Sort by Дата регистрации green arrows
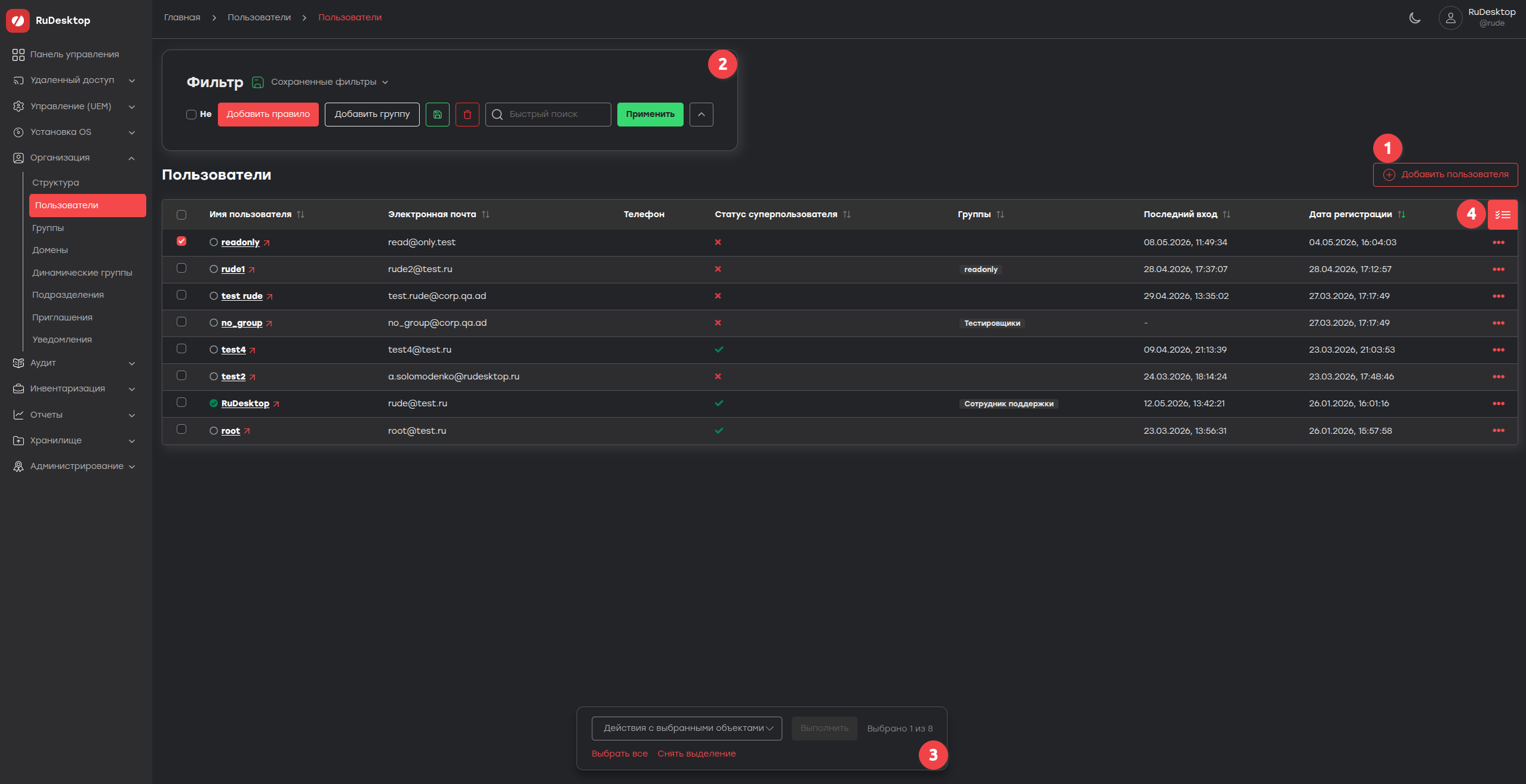This screenshot has height=784, width=1526. coord(1401,215)
